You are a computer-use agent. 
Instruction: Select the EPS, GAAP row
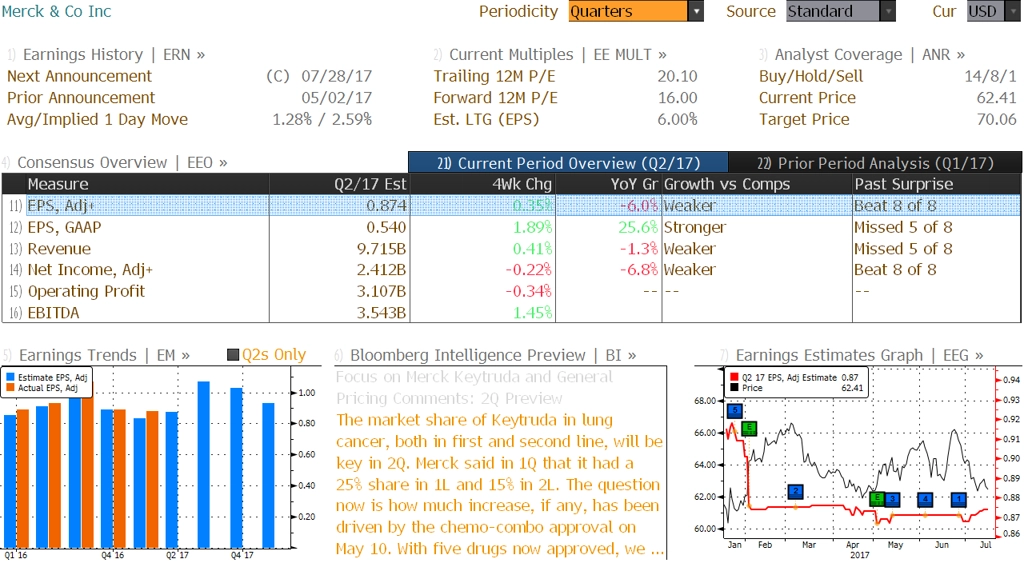coord(511,227)
